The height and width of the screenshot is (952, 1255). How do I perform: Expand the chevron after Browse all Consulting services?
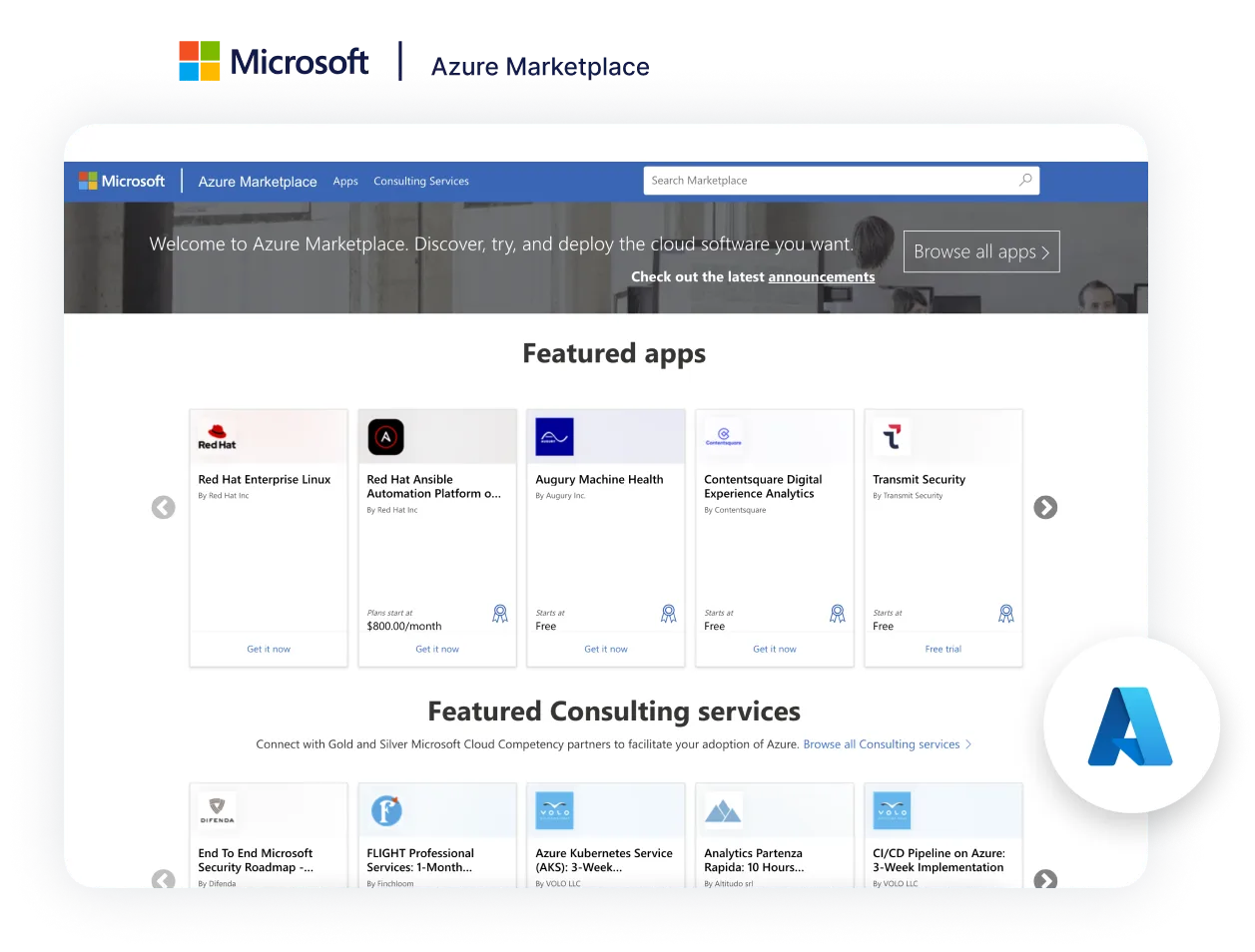(968, 744)
